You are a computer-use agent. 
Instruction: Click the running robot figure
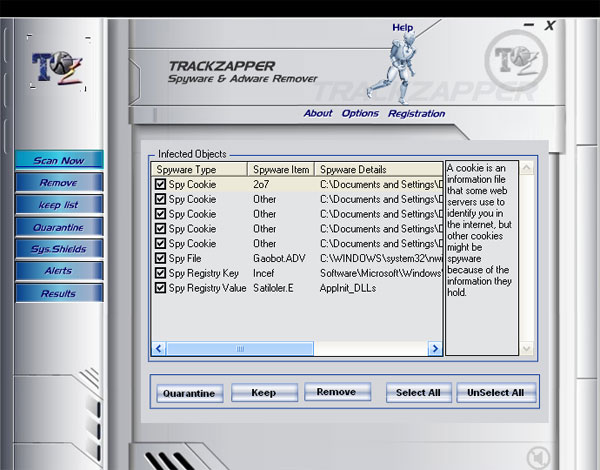click(x=394, y=68)
